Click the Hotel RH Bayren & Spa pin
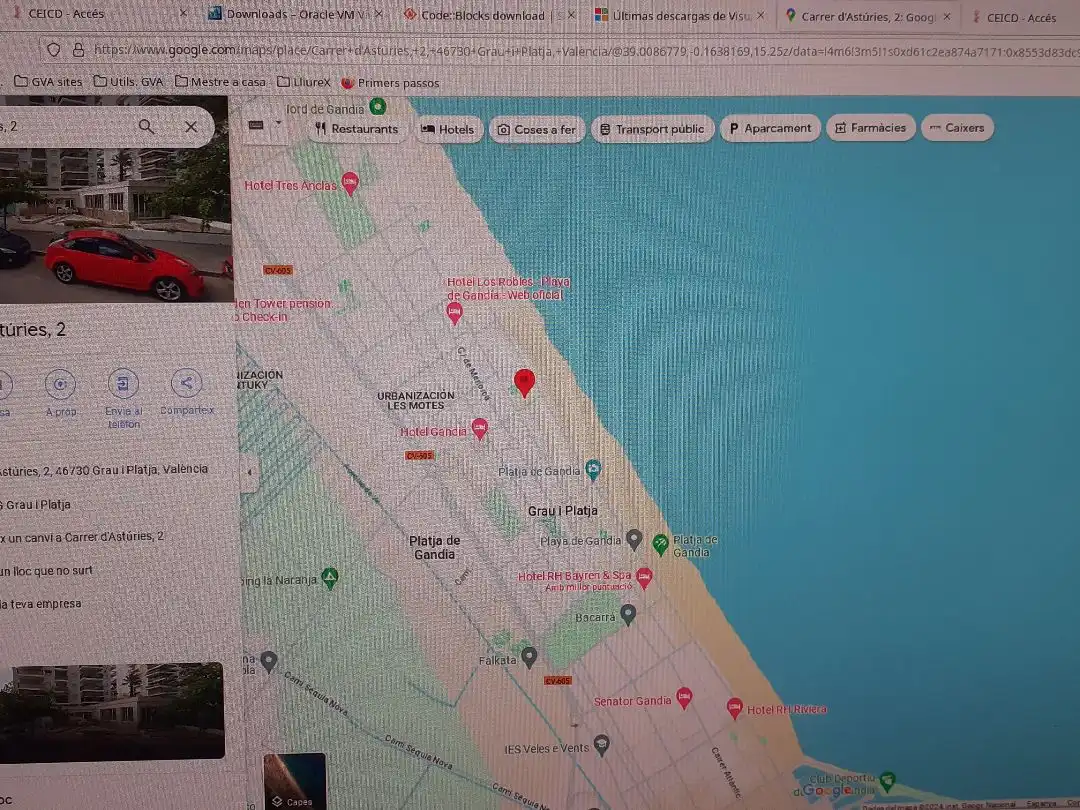The image size is (1080, 810). (x=643, y=578)
